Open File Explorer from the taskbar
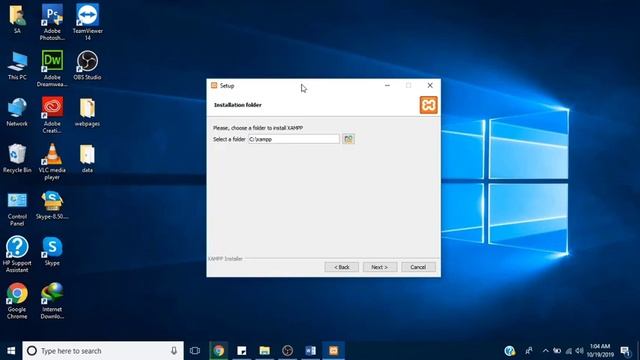This screenshot has height=360, width=640. [264, 351]
